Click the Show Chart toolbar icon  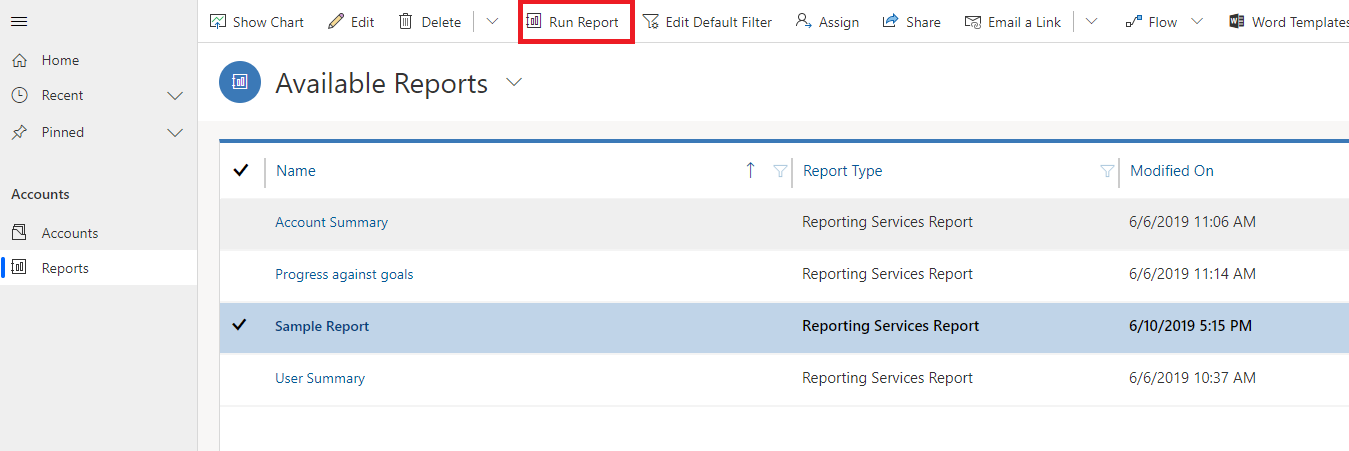pos(218,22)
